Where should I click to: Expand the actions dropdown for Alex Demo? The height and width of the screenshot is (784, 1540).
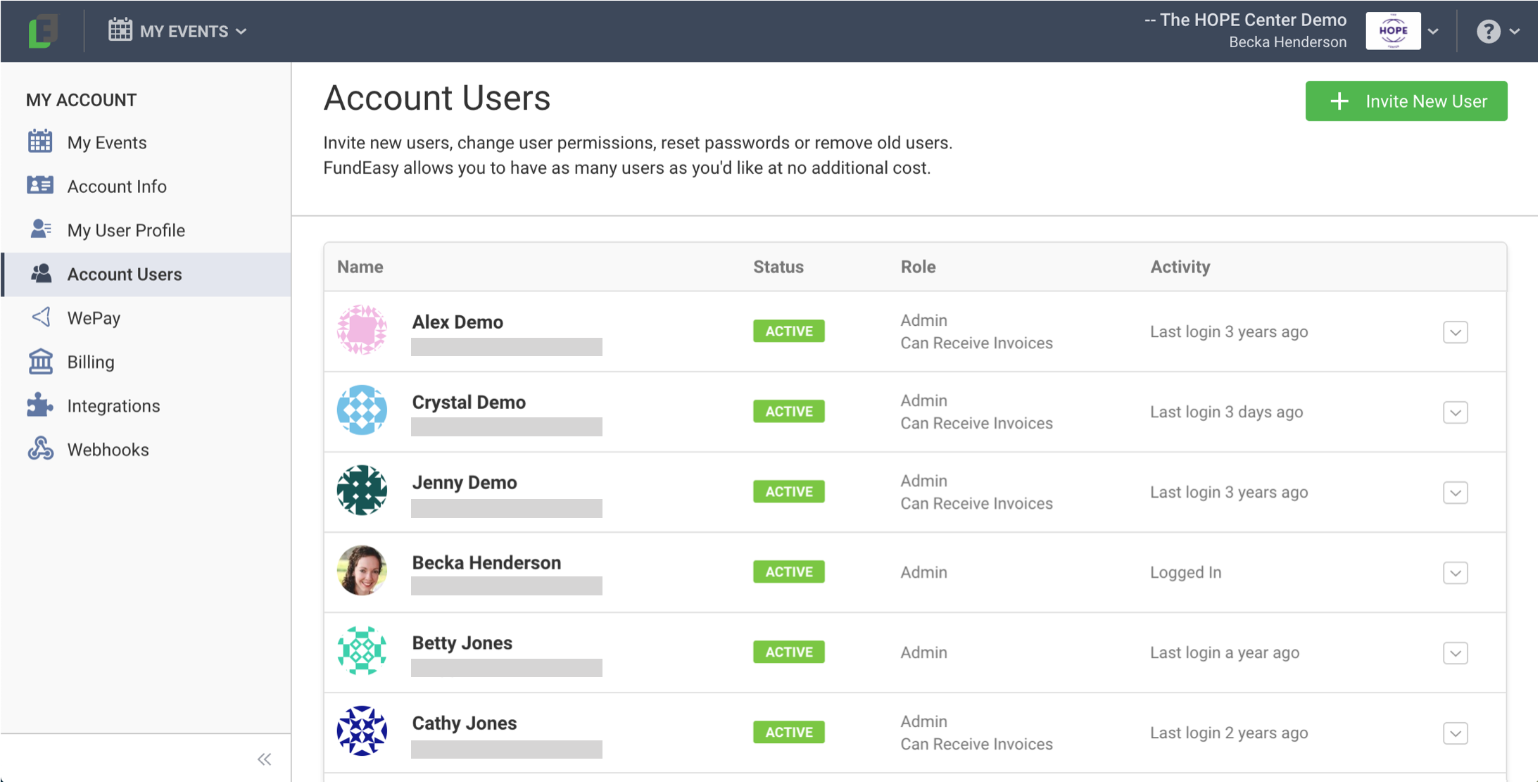tap(1455, 332)
